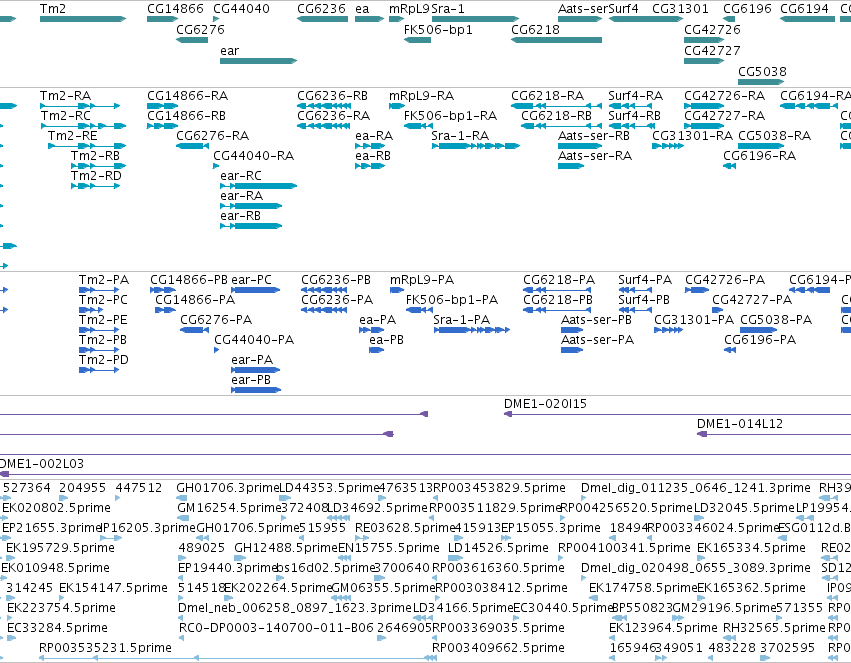Click the ear-PB protein feature
The height and width of the screenshot is (663, 851).
tap(256, 390)
